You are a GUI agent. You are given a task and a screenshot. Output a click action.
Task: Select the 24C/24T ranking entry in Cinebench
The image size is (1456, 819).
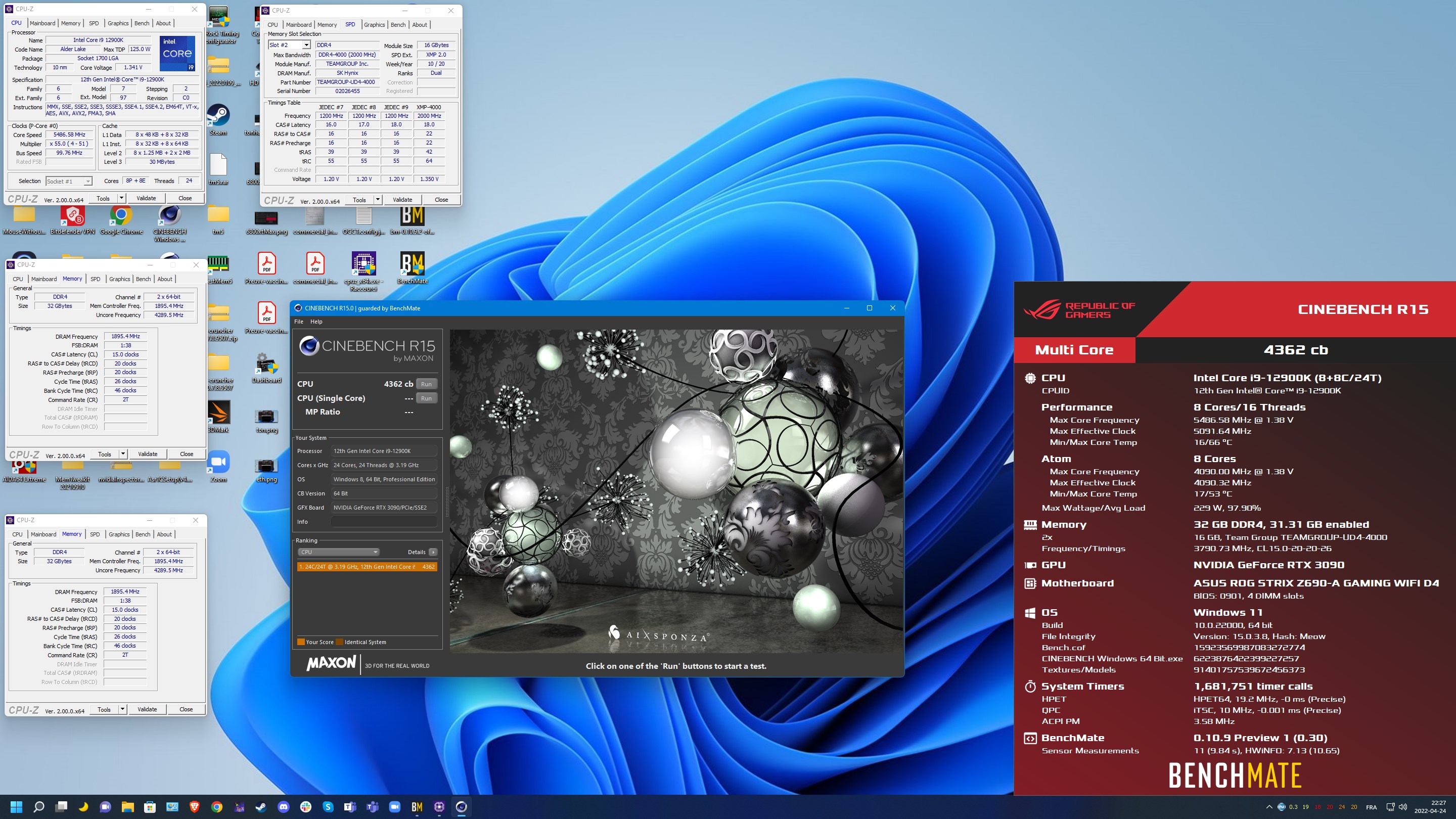click(367, 566)
